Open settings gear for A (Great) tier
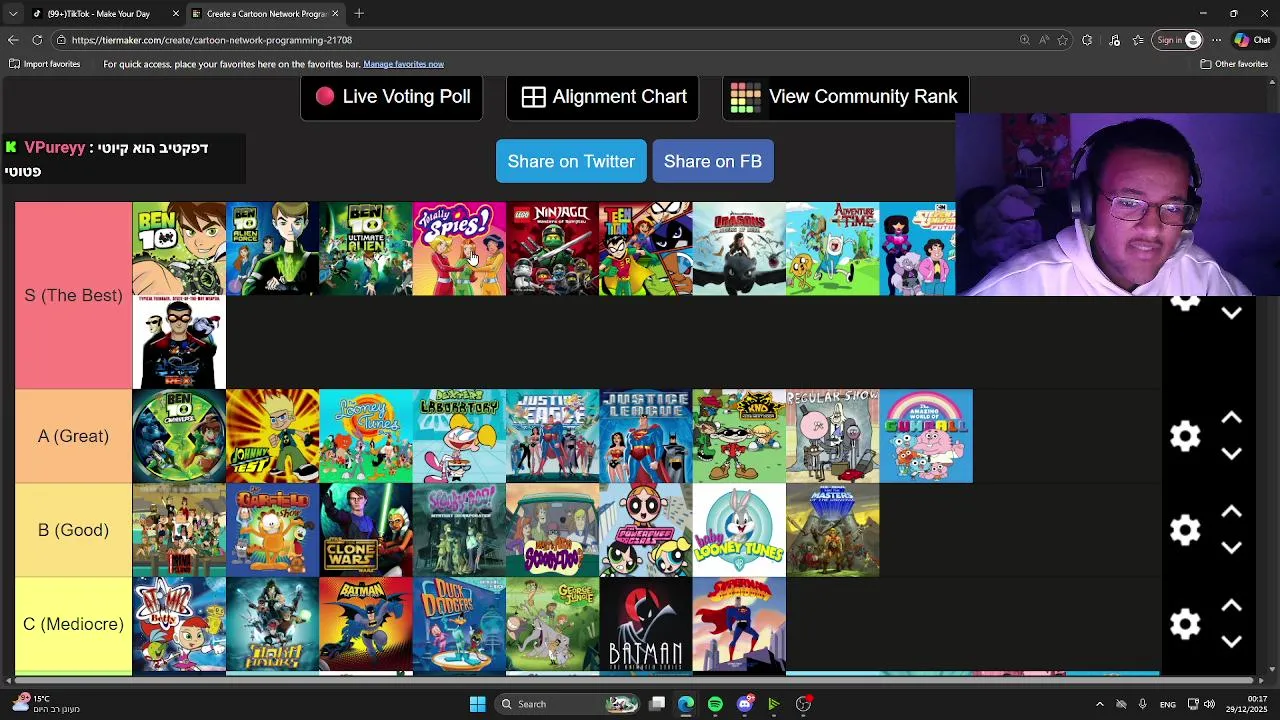 tap(1185, 436)
